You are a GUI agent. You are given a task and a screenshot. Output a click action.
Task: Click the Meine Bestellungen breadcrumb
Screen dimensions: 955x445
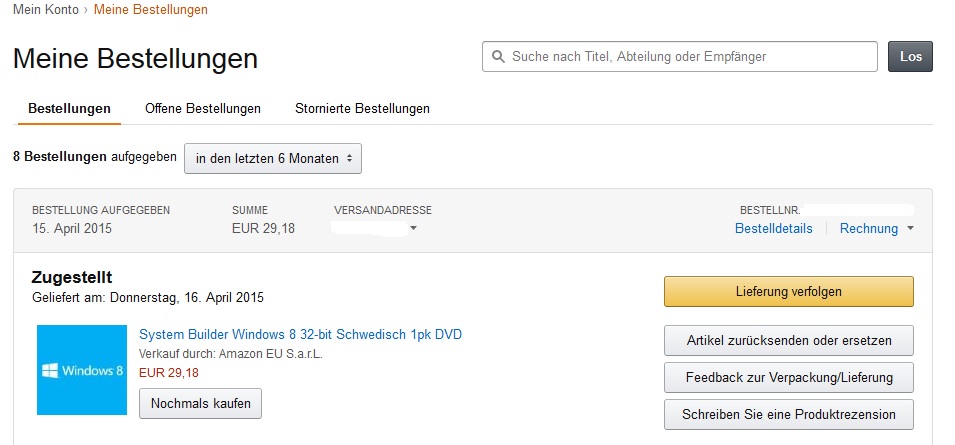151,10
